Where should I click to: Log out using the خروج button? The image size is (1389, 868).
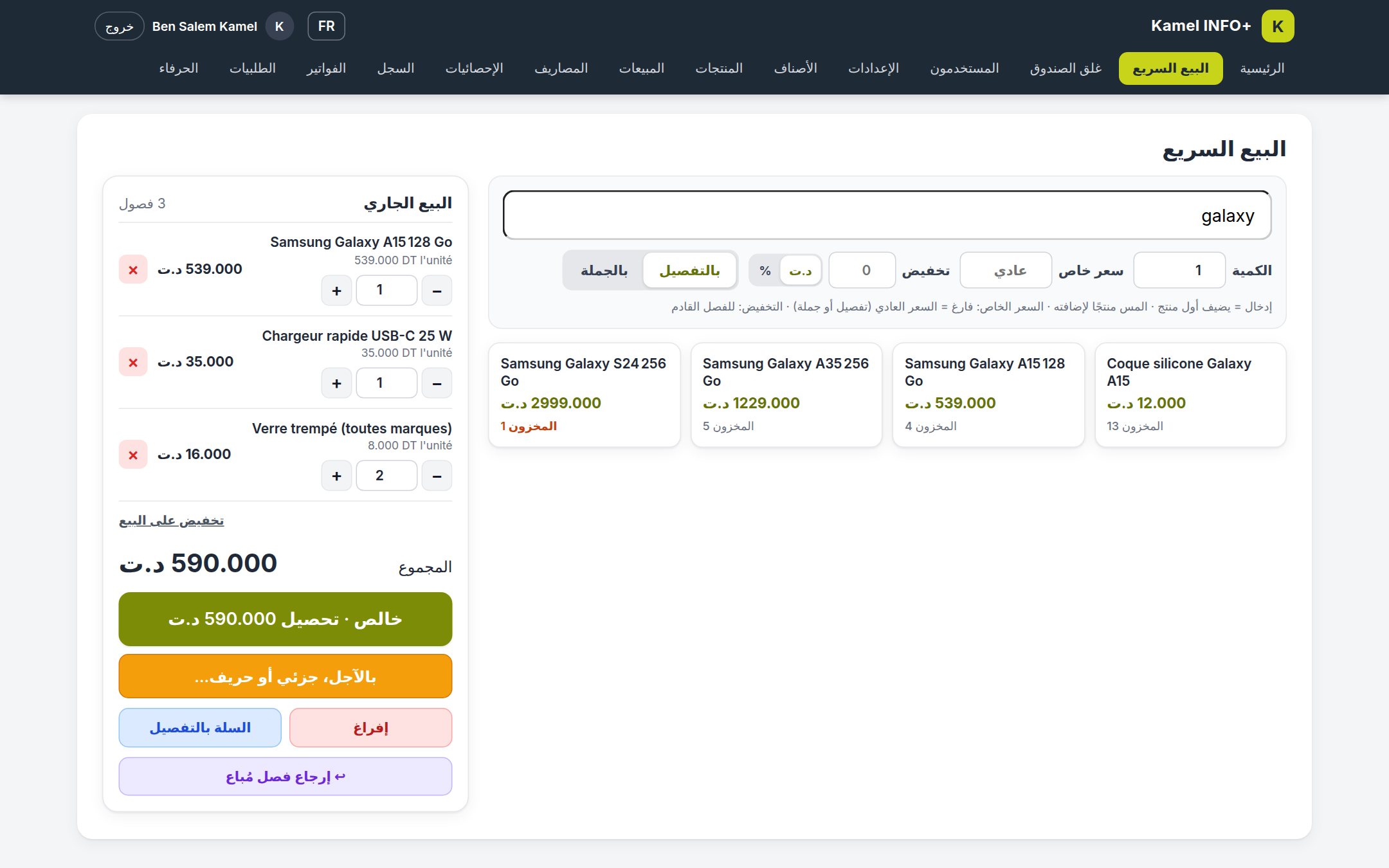click(x=120, y=26)
